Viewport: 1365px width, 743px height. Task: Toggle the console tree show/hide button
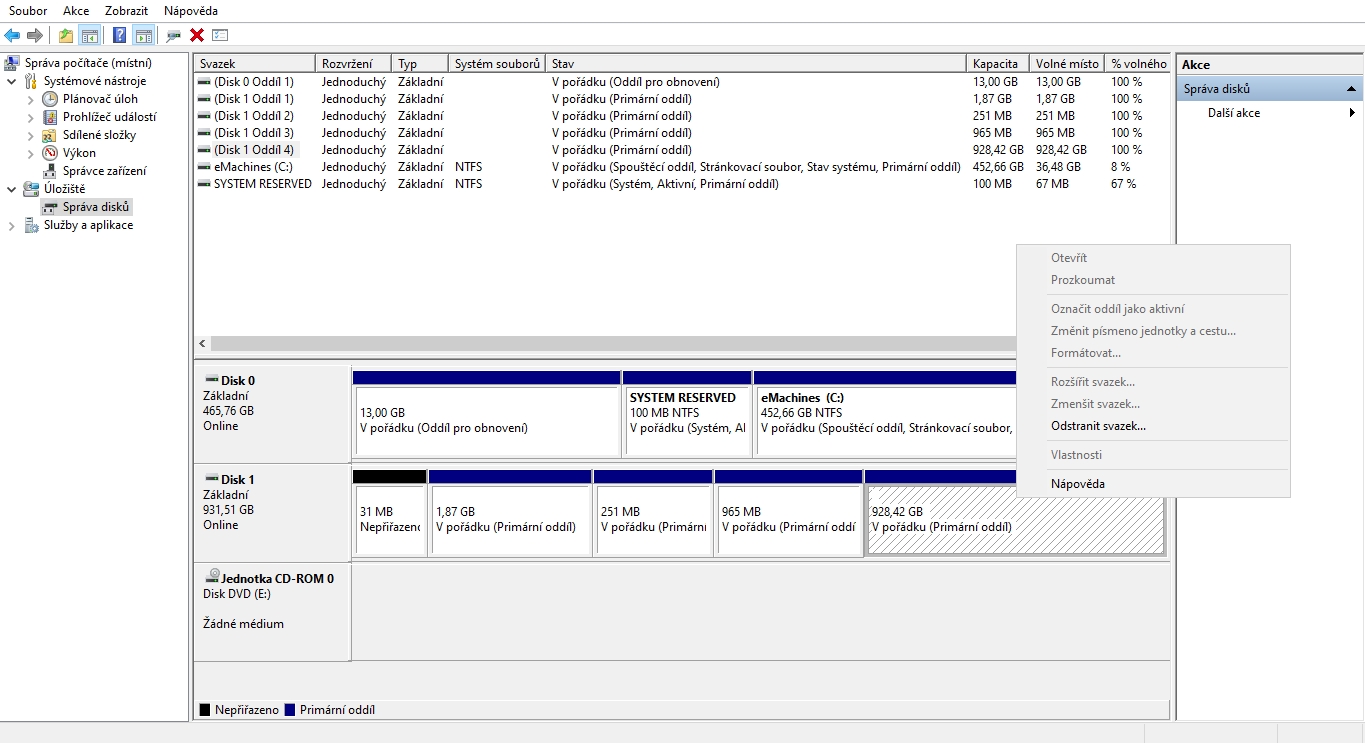(90, 35)
